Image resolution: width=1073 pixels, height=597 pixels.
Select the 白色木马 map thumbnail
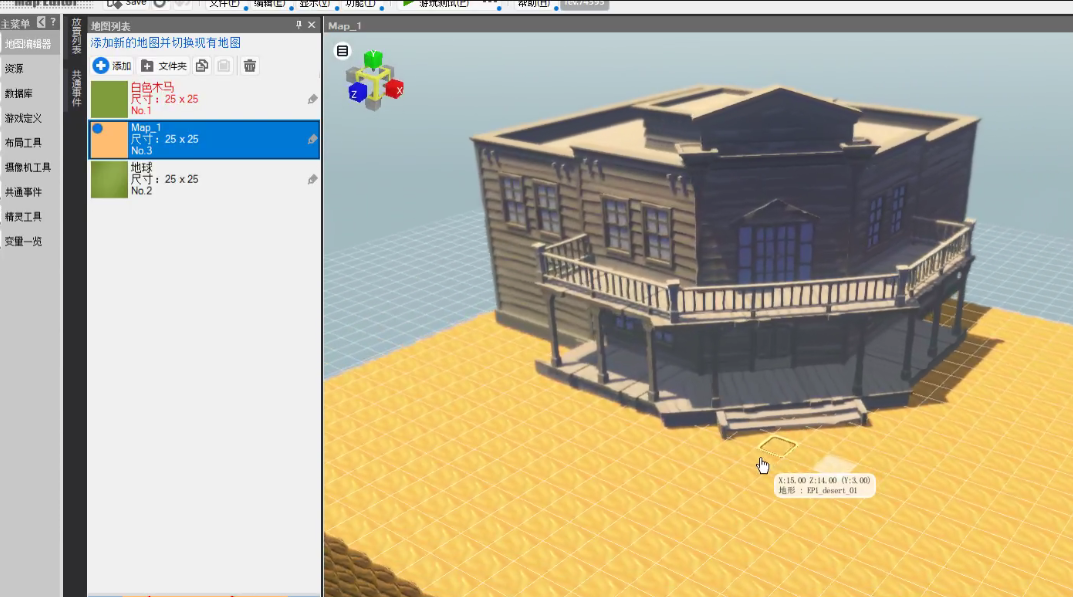pos(109,99)
